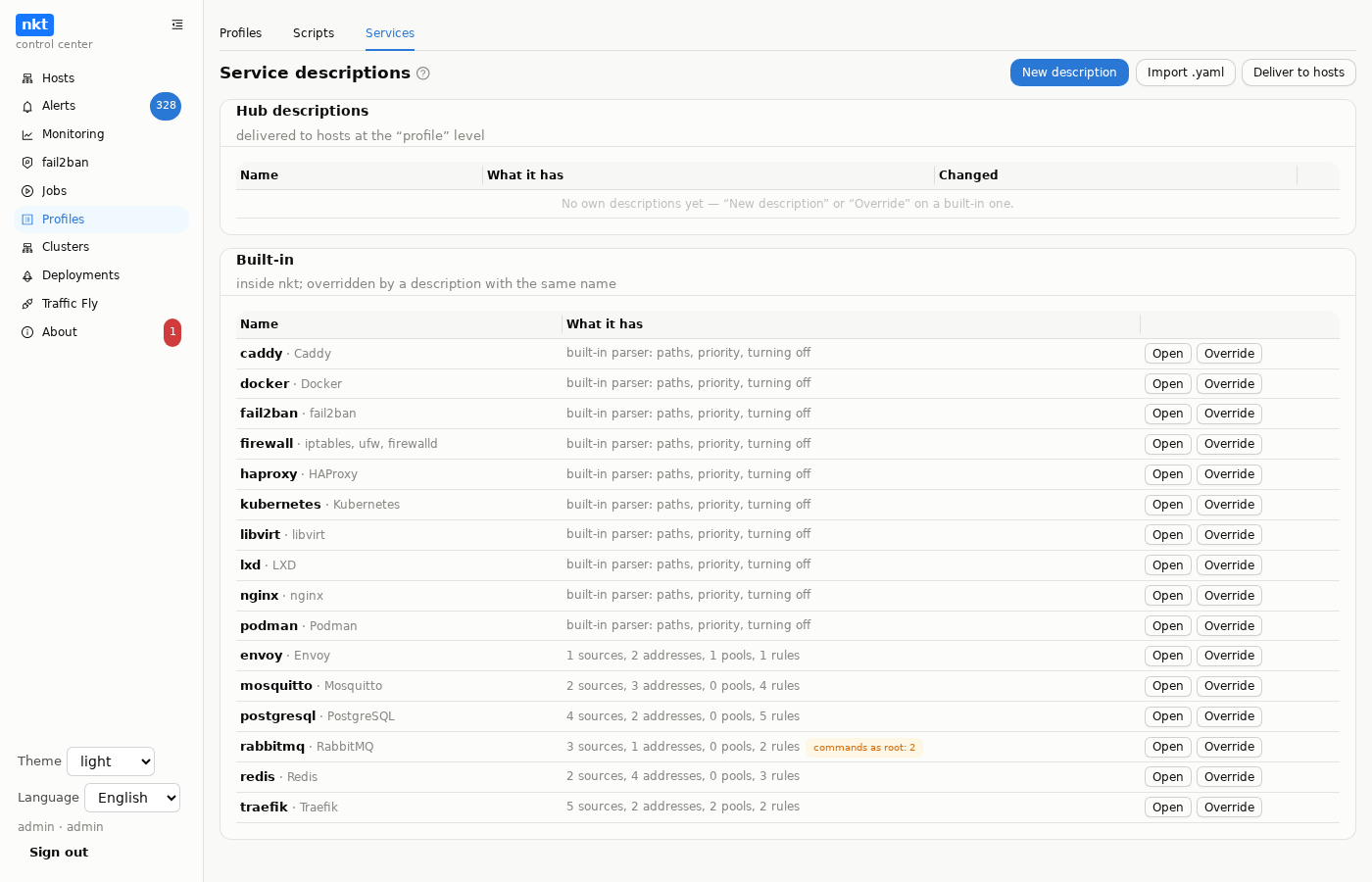Click the 328 alerts badge
Viewport: 1372px width, 882px height.
[x=166, y=106]
